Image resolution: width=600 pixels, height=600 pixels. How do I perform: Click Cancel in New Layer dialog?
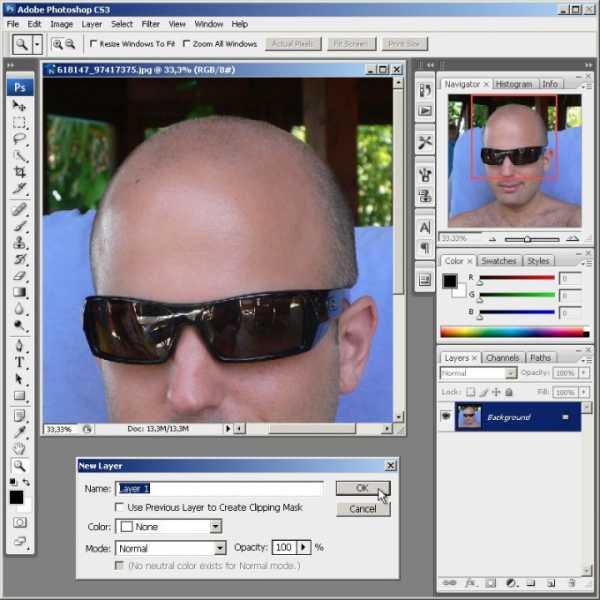pos(363,509)
